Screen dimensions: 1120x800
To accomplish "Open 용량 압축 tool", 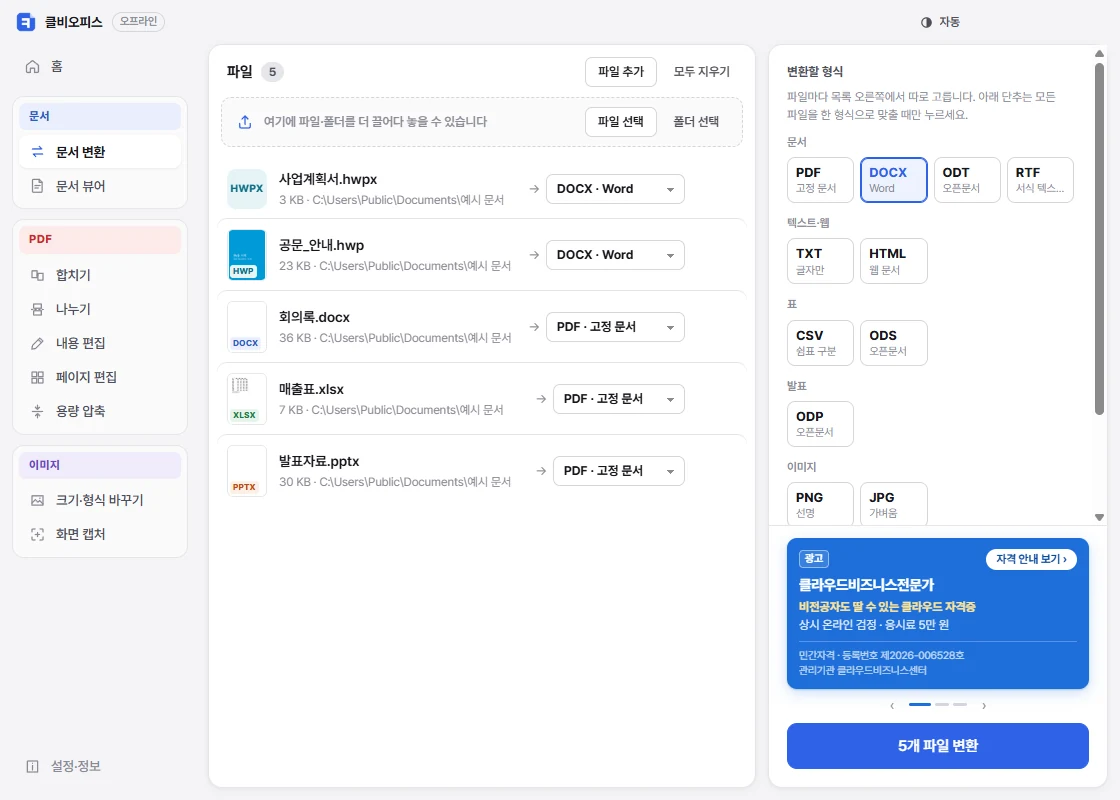I will coord(99,411).
